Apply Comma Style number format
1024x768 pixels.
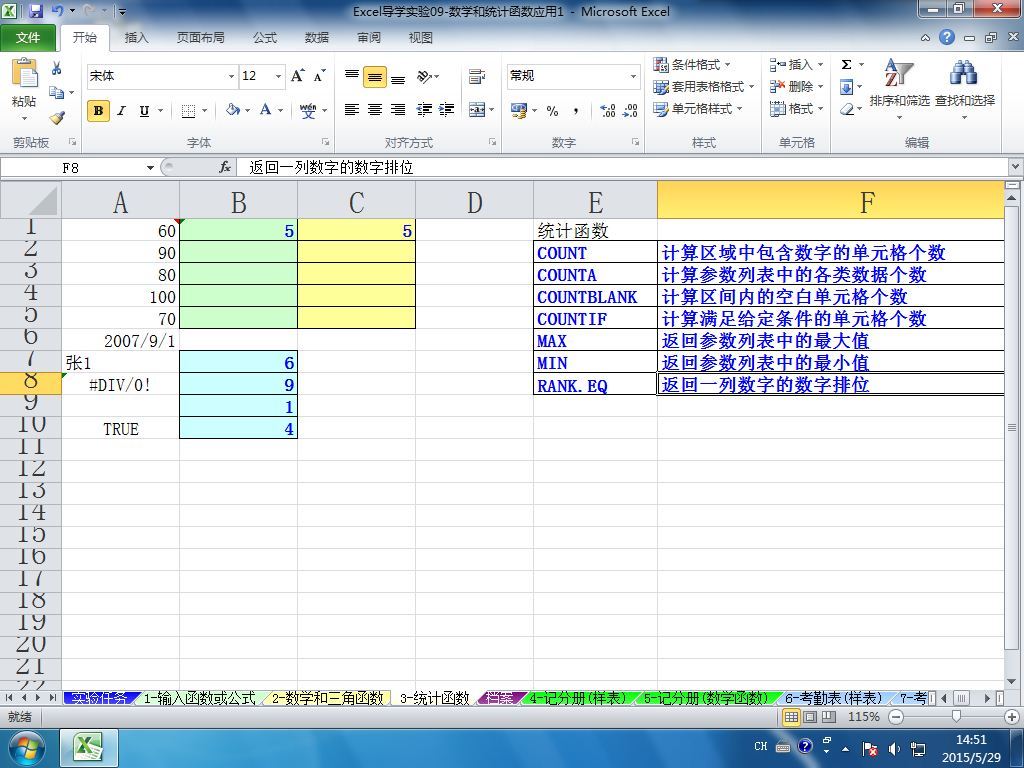point(575,110)
